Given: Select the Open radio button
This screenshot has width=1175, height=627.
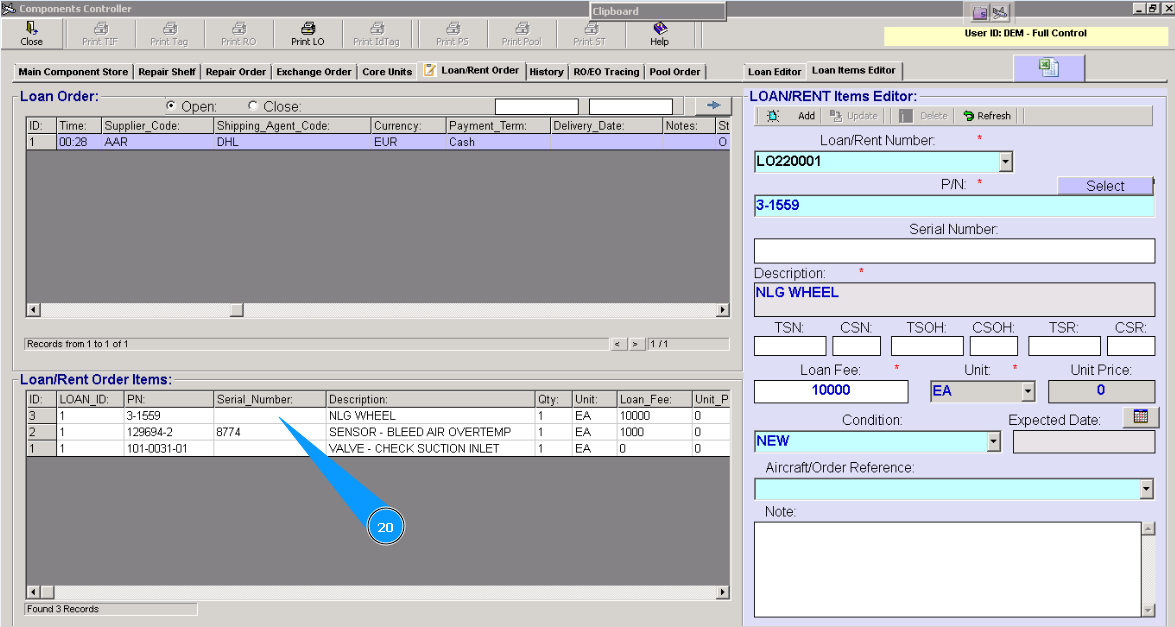Looking at the screenshot, I should click(171, 106).
